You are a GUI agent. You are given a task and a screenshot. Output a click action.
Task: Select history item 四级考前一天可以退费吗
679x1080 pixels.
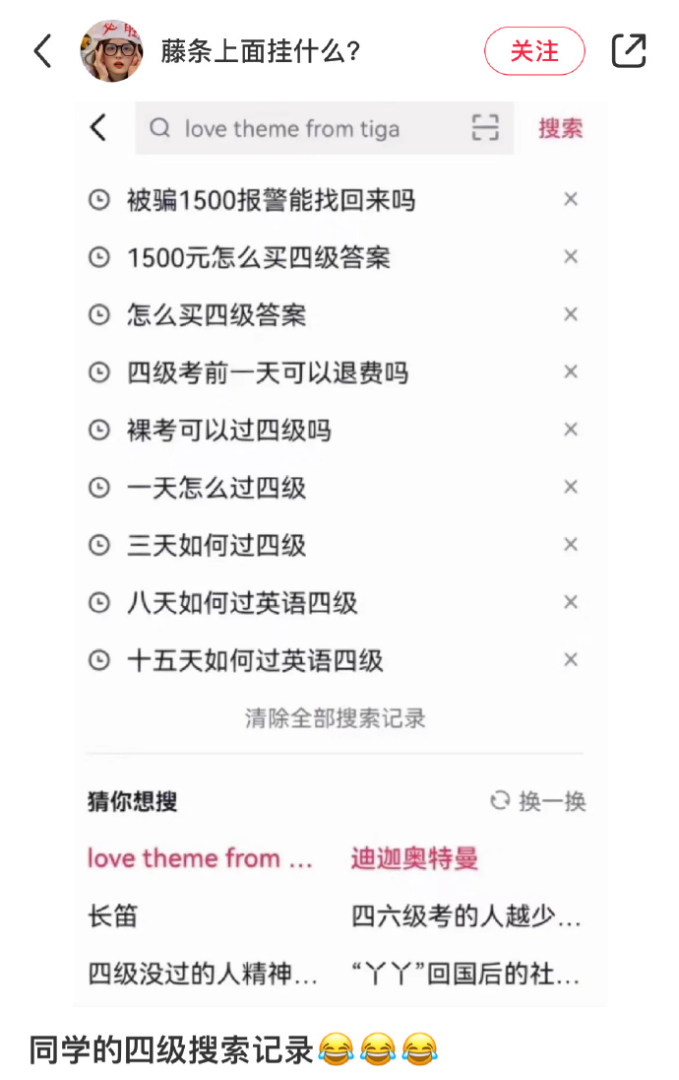point(267,373)
